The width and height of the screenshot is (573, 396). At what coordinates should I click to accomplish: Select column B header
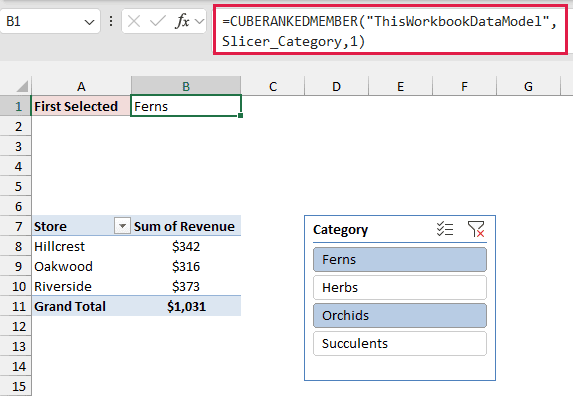click(x=186, y=87)
